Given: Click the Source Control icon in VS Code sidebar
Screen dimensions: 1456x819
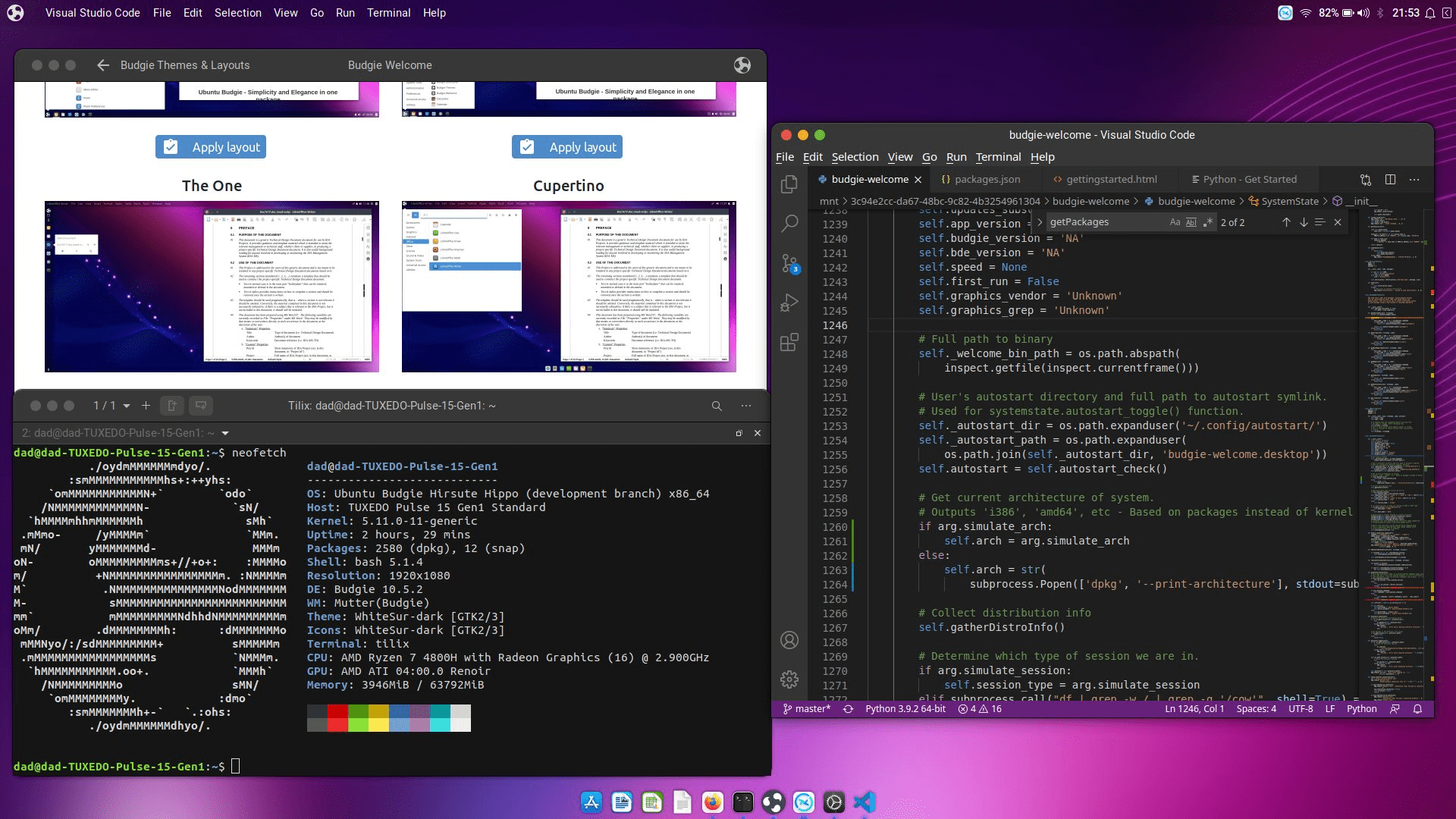Looking at the screenshot, I should tap(789, 262).
